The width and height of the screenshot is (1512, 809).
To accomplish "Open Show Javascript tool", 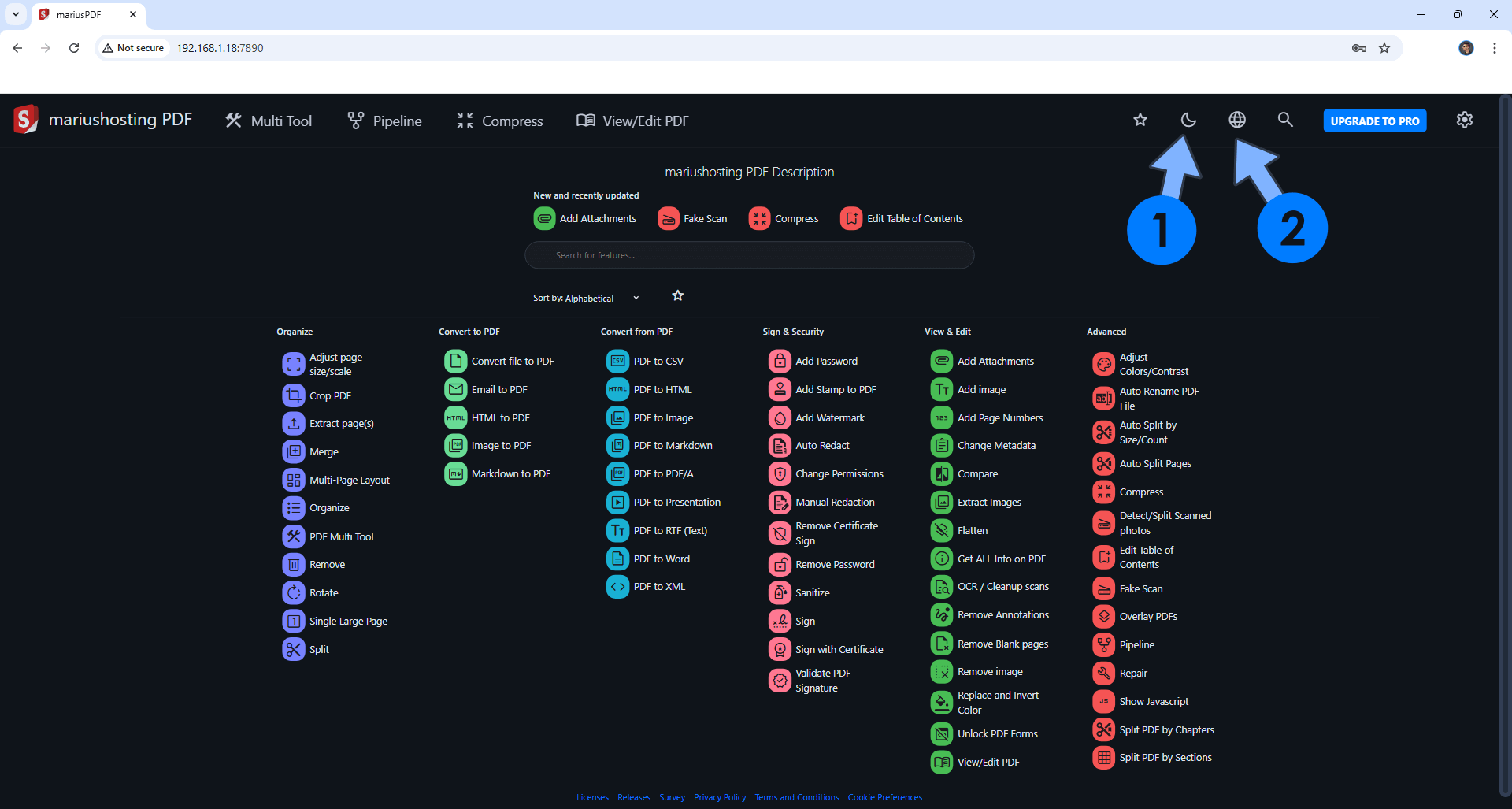I will coord(1141,701).
